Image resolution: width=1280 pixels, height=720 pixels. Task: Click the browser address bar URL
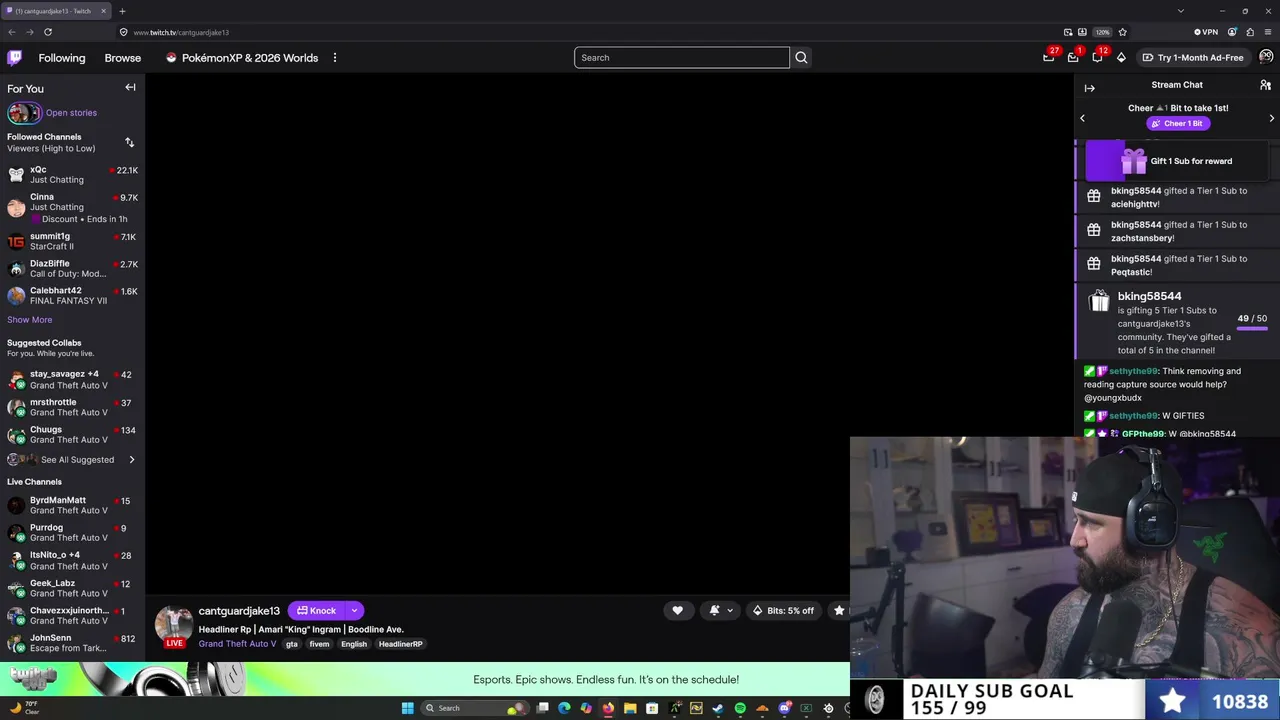point(181,32)
